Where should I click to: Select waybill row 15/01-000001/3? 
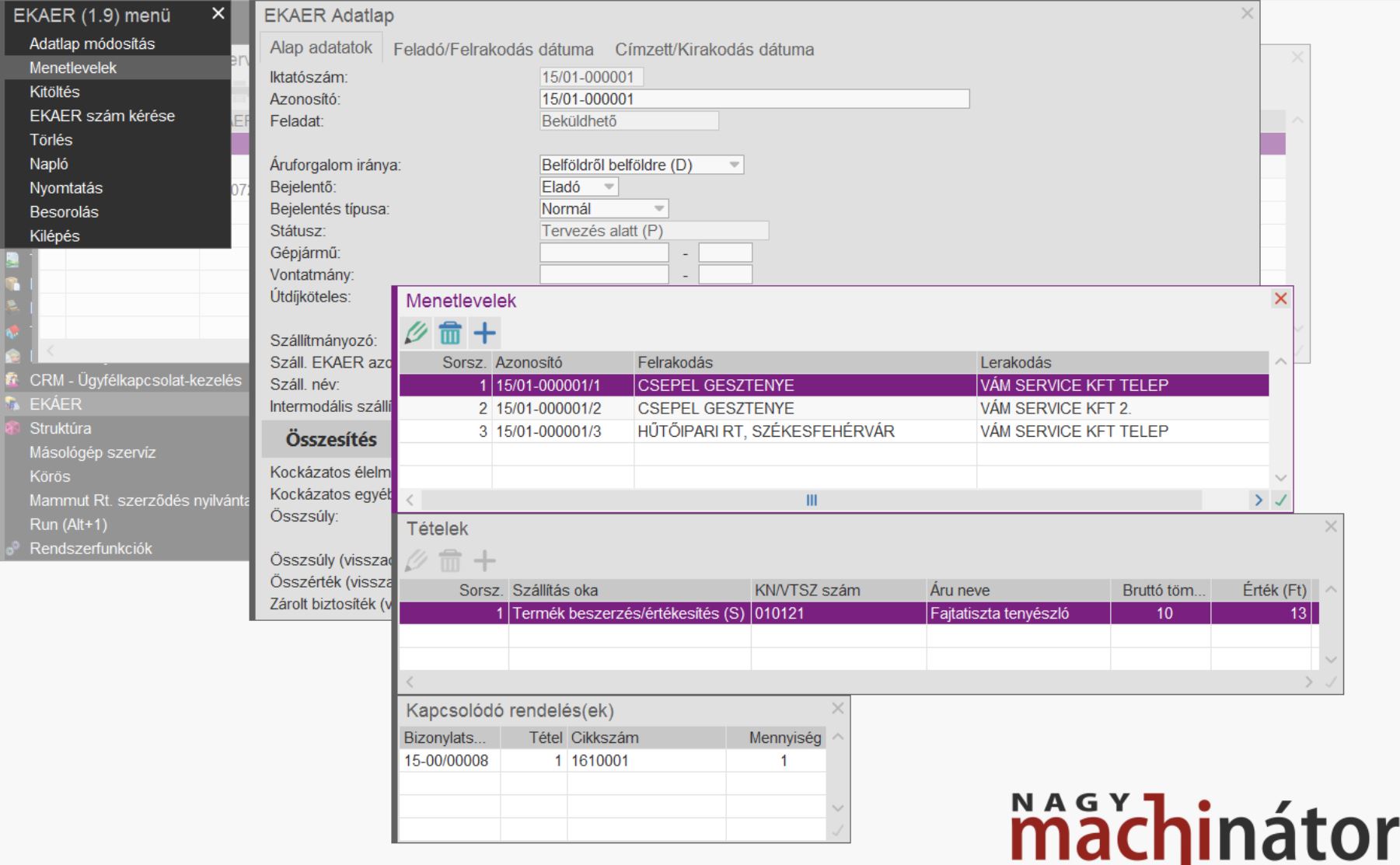pos(834,431)
